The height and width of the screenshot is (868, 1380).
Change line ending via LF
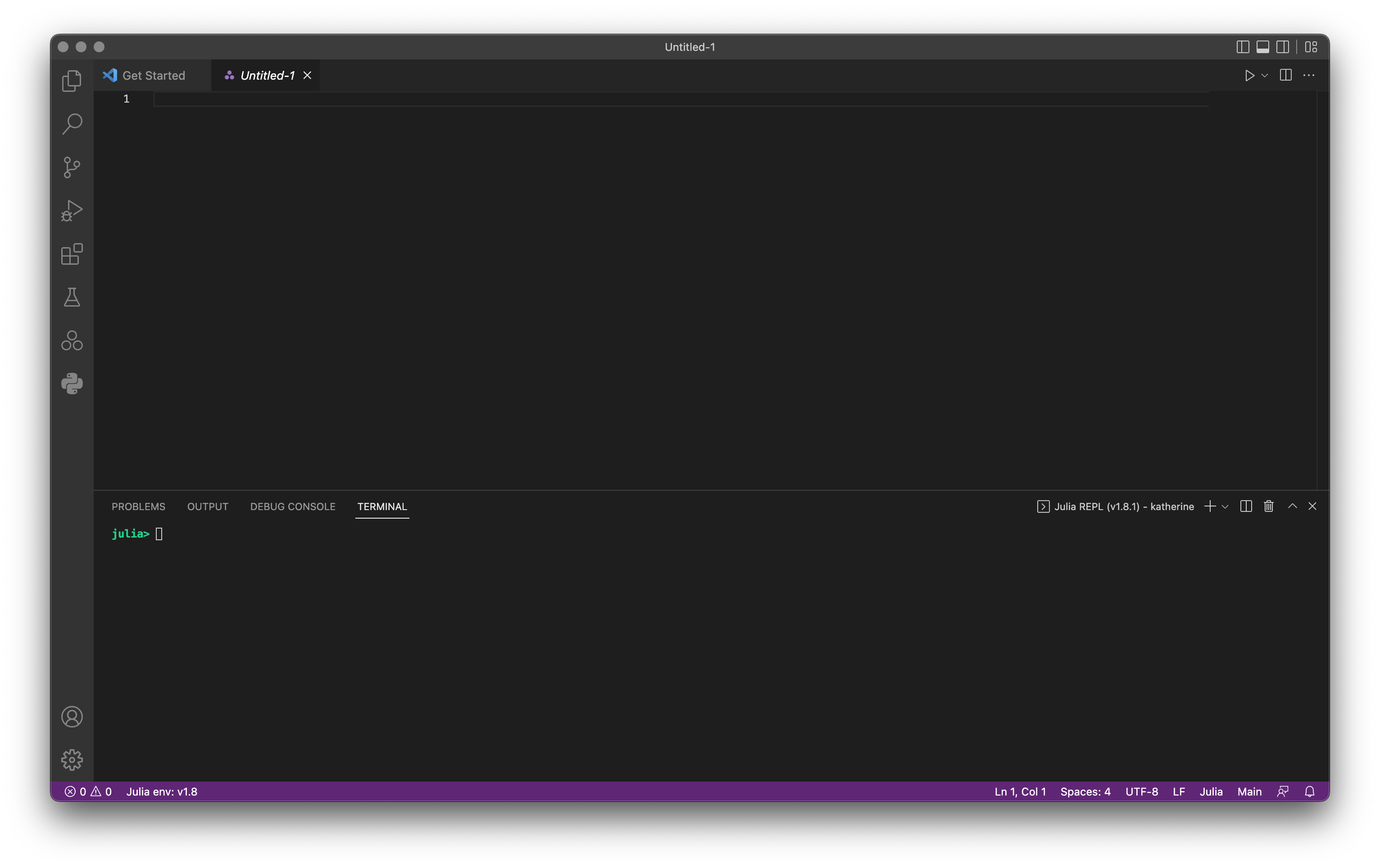tap(1178, 791)
